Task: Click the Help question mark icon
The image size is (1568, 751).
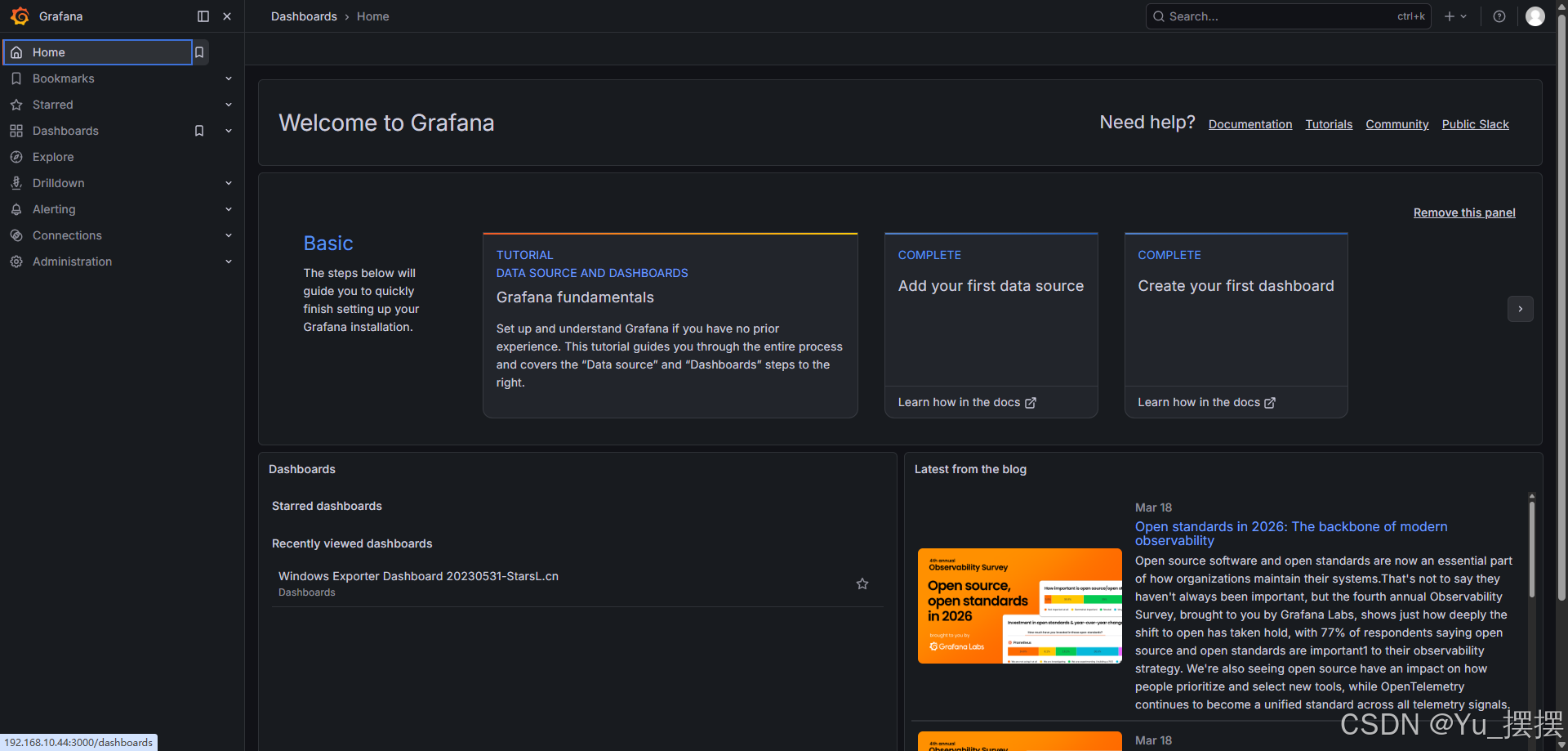Action: [x=1499, y=16]
